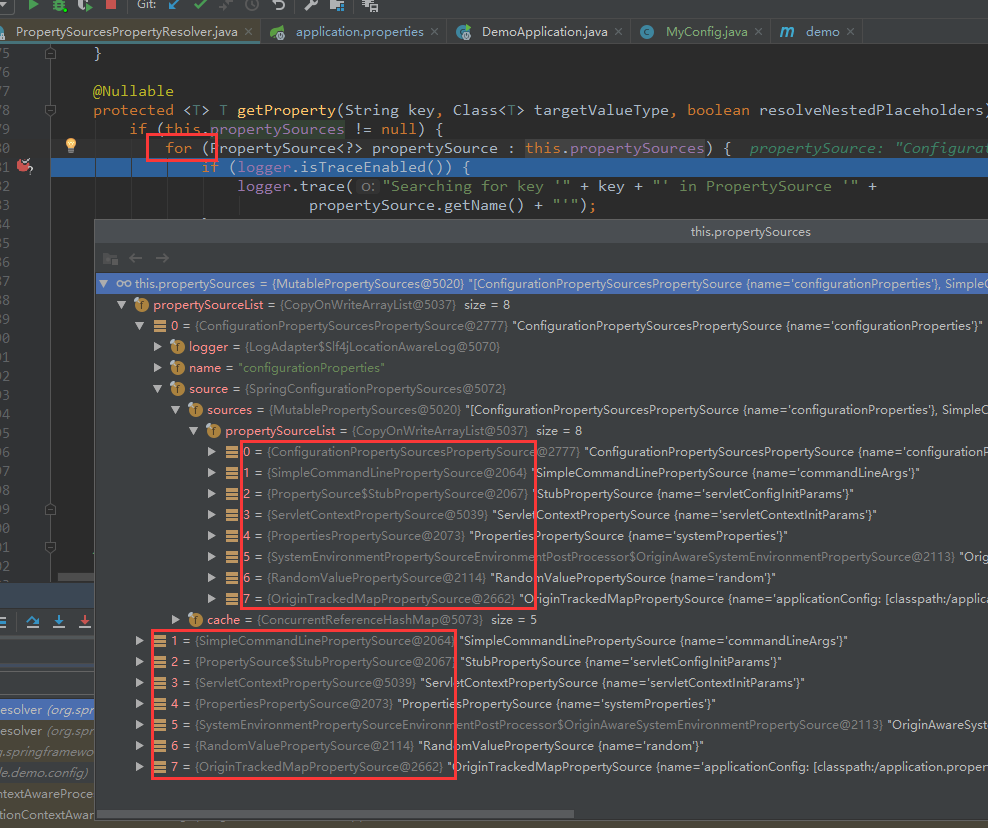988x828 pixels.
Task: Collapse the this.propertySources root node
Action: point(104,284)
